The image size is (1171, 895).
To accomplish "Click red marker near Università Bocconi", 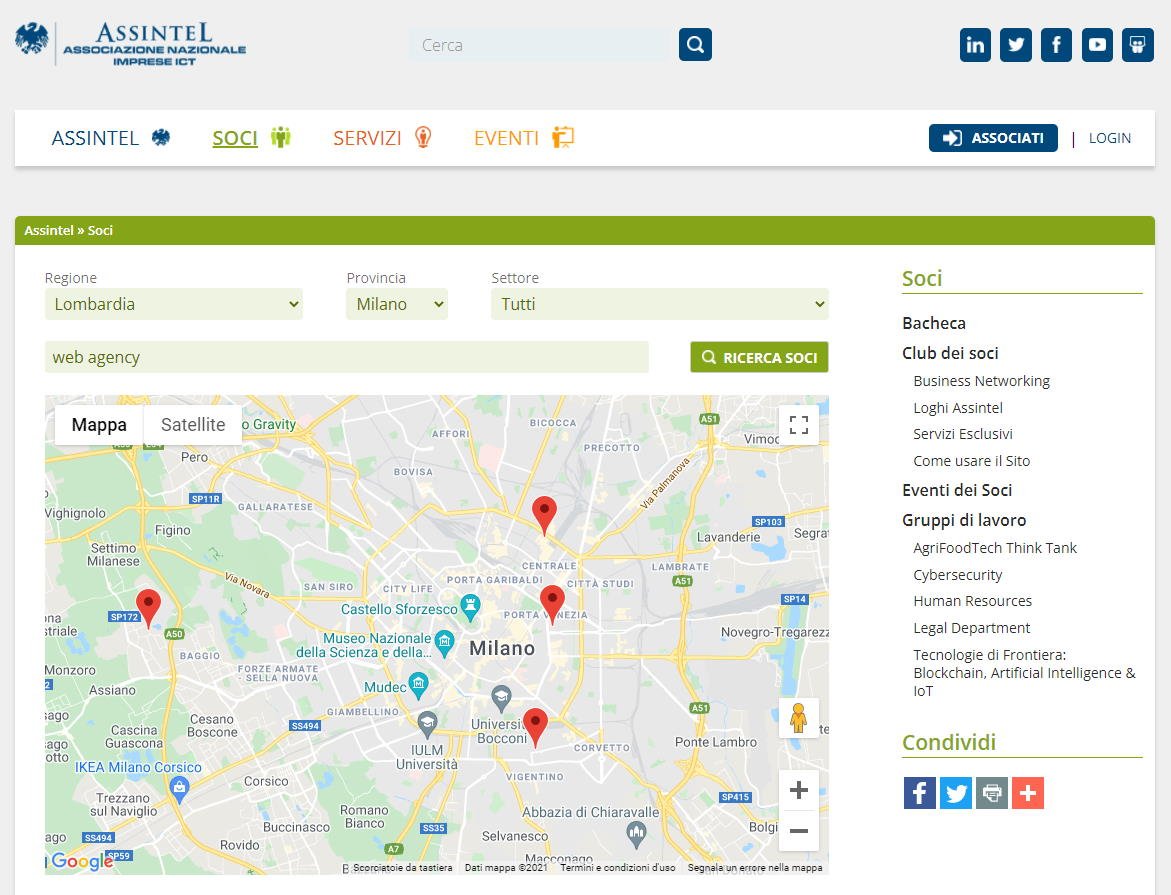I will pos(535,726).
